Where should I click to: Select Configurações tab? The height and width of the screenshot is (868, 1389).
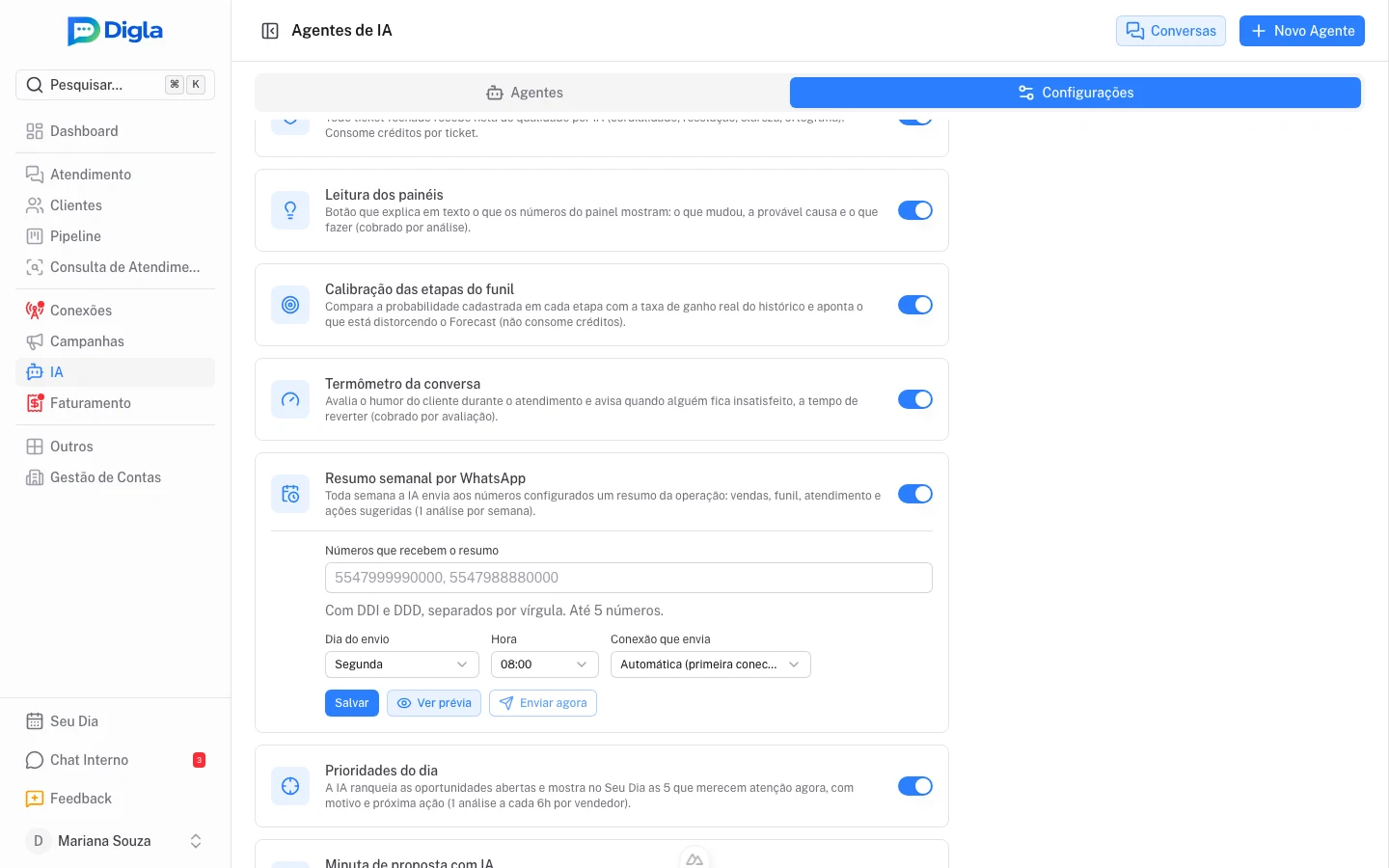(x=1076, y=93)
